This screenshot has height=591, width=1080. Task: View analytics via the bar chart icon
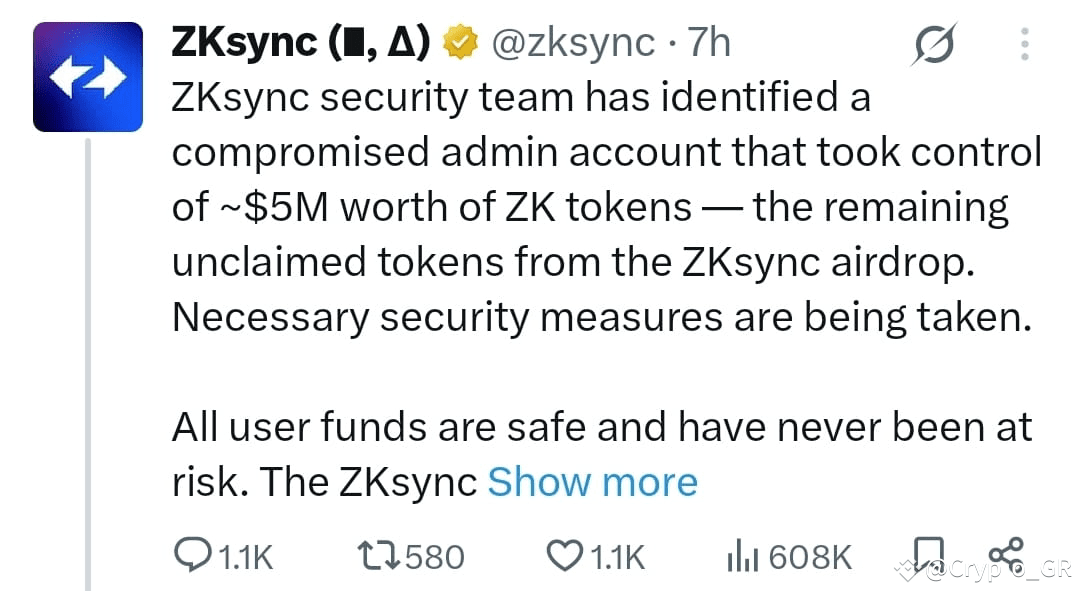[742, 555]
